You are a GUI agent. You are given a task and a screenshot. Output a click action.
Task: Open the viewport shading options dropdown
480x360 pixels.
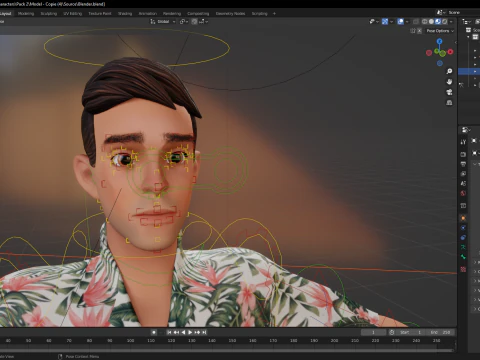click(x=451, y=22)
